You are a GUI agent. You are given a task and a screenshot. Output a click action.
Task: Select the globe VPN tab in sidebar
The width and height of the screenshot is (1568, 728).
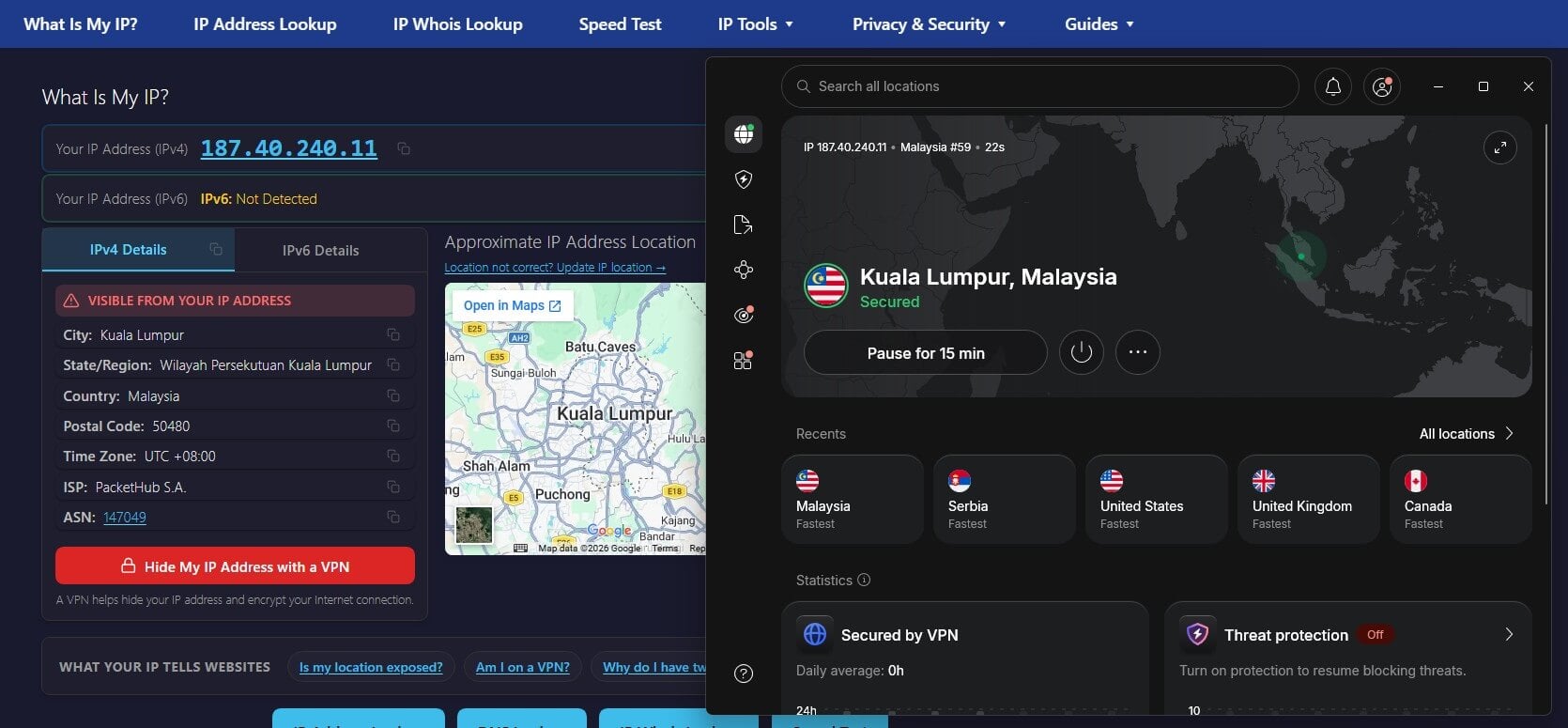tap(744, 134)
